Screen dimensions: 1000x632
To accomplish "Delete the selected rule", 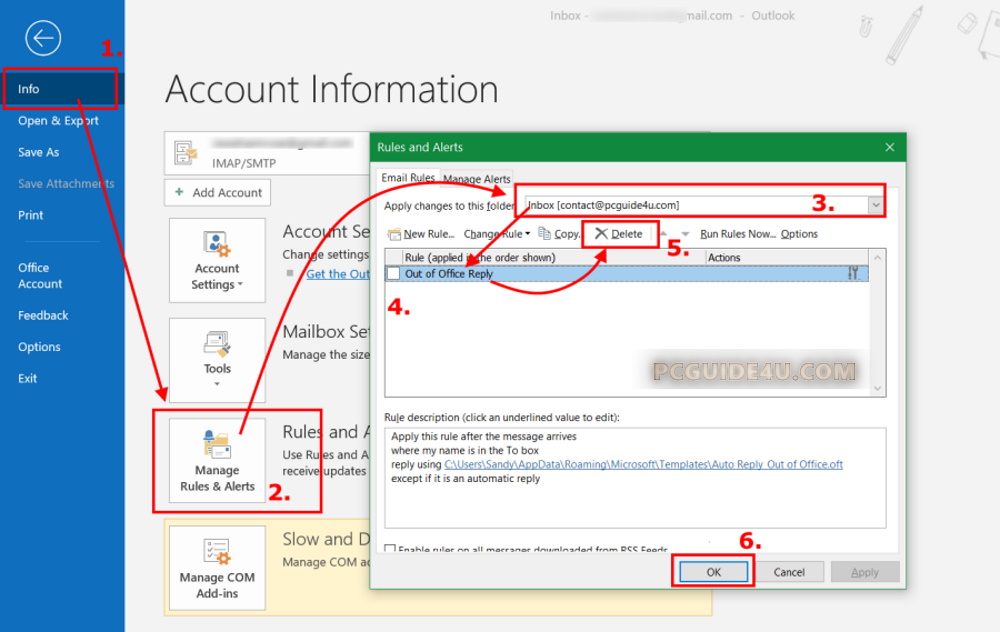I will pos(619,234).
